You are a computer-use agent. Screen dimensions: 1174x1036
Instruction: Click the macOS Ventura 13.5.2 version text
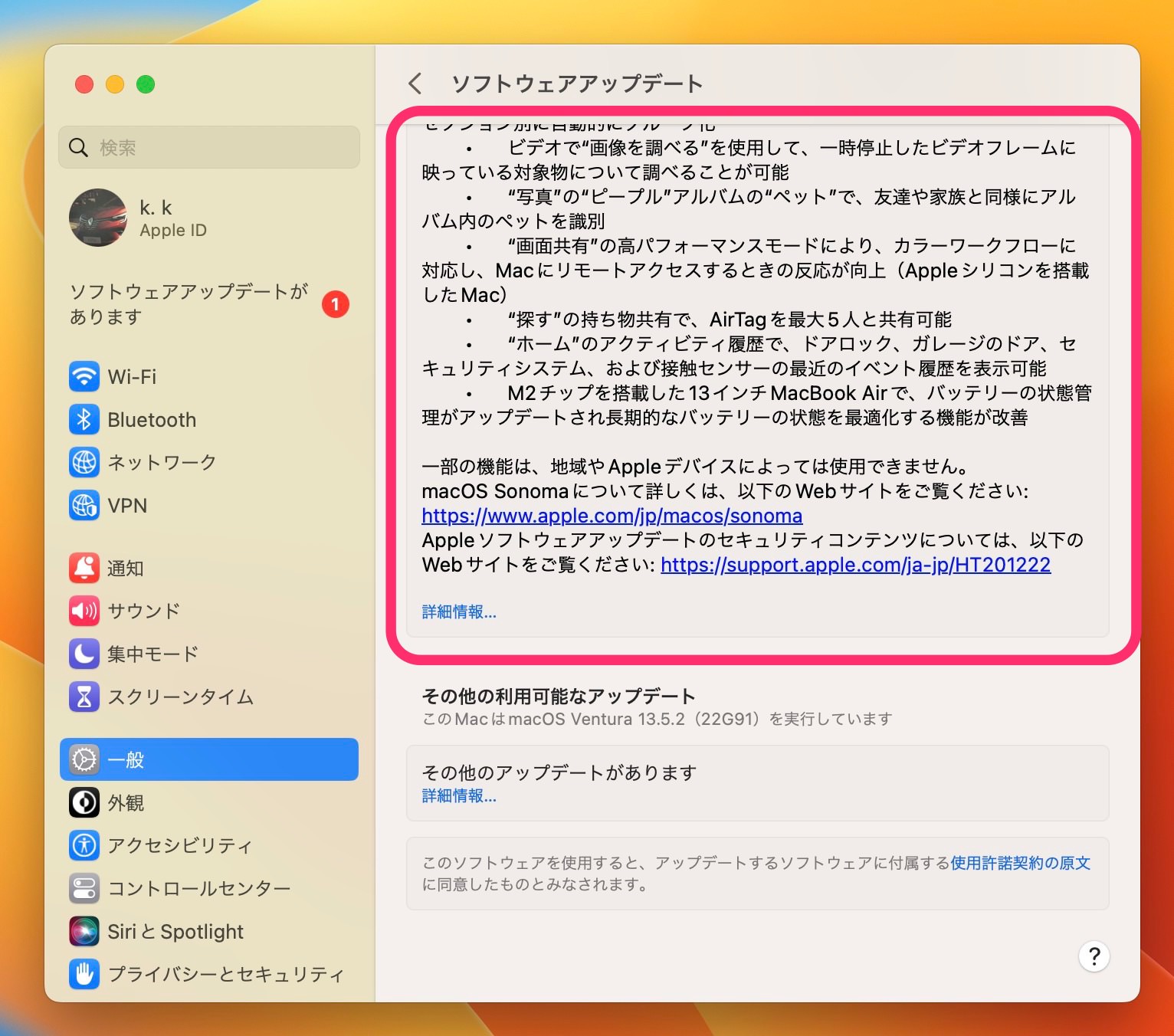(x=658, y=719)
